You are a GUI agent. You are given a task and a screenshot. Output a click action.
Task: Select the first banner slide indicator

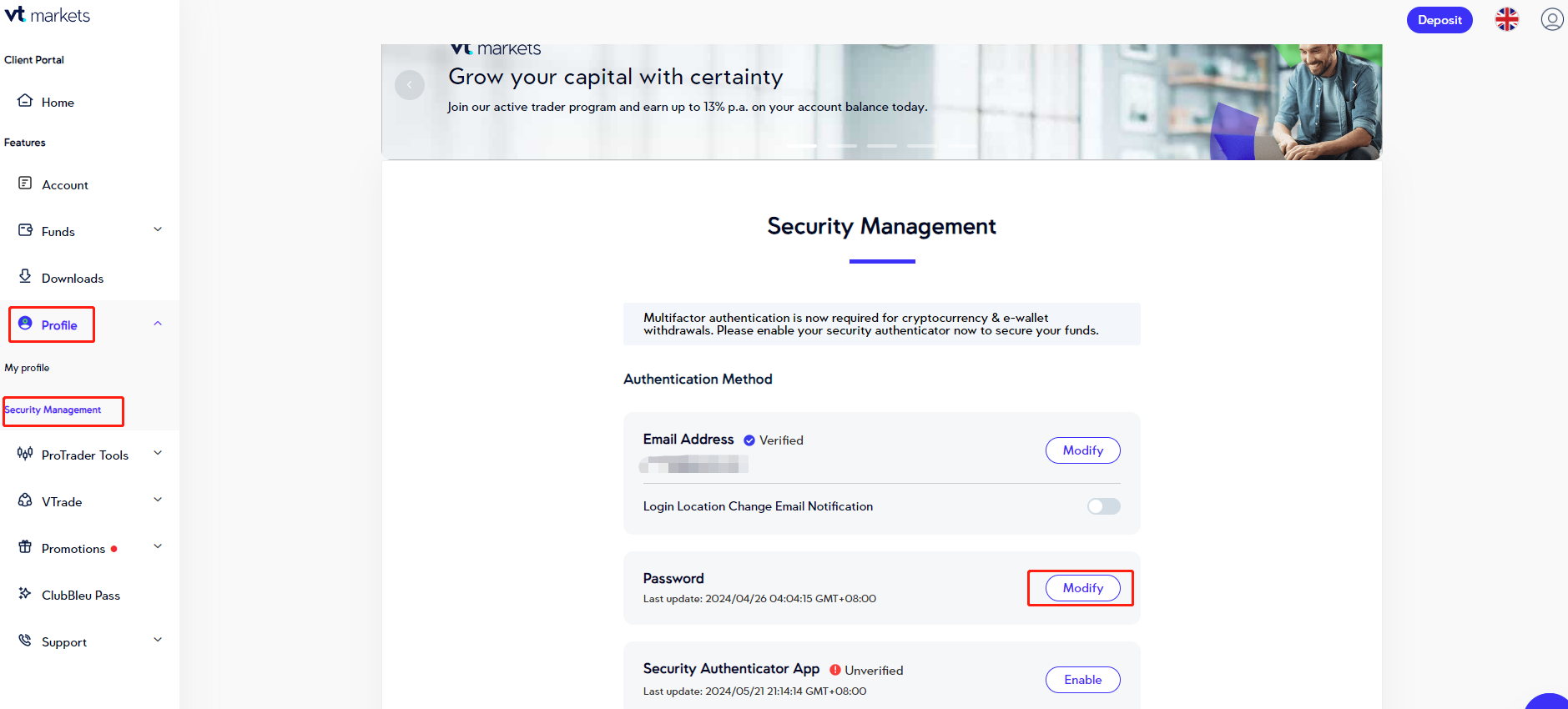coord(802,146)
